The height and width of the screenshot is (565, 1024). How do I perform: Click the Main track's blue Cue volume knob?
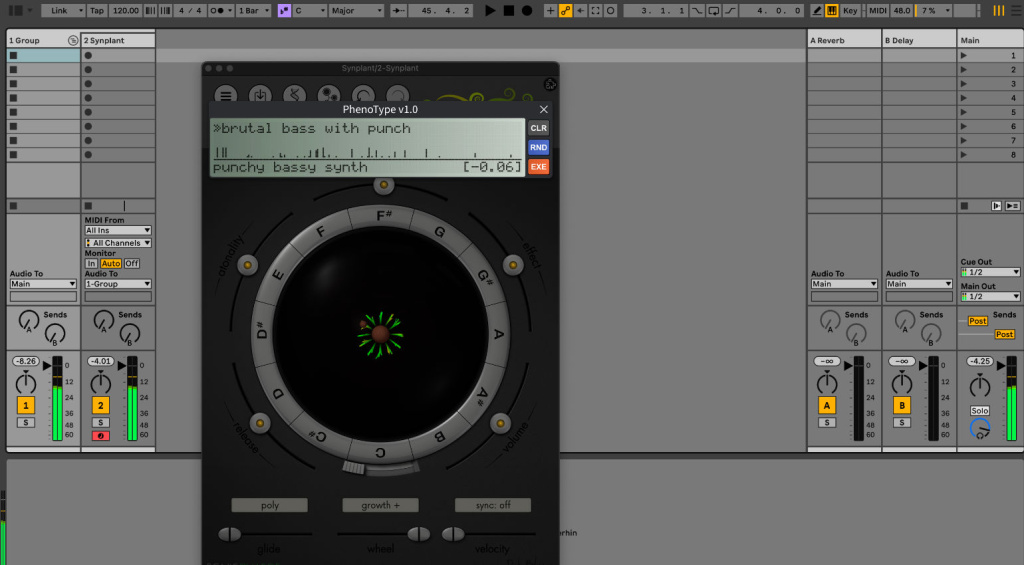point(980,429)
